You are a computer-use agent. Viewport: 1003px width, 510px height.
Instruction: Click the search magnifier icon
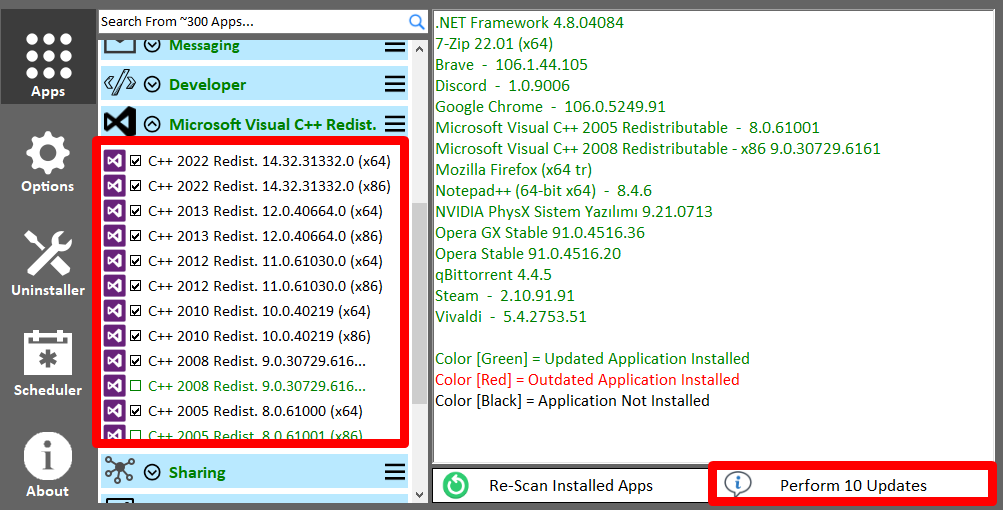tap(416, 22)
